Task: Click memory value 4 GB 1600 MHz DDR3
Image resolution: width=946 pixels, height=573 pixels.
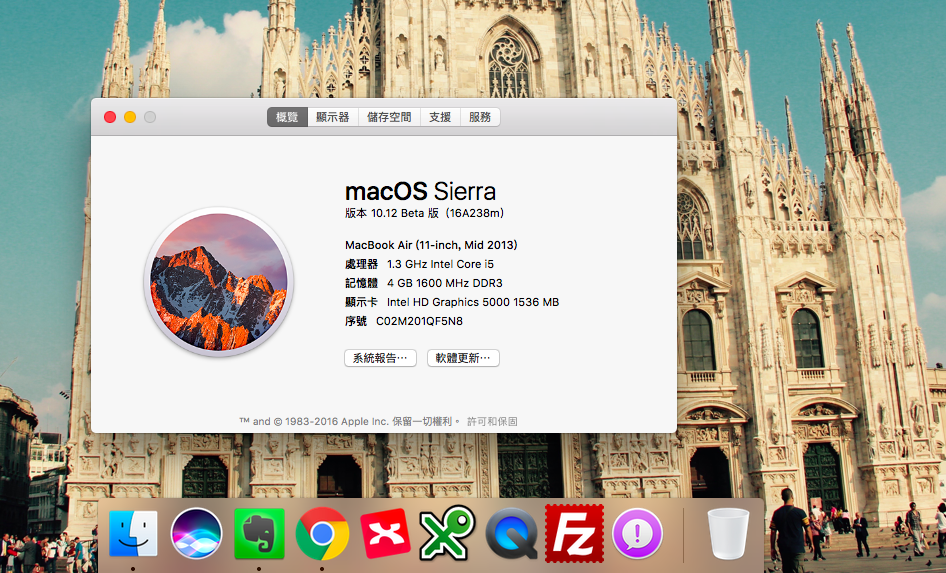Action: [445, 283]
